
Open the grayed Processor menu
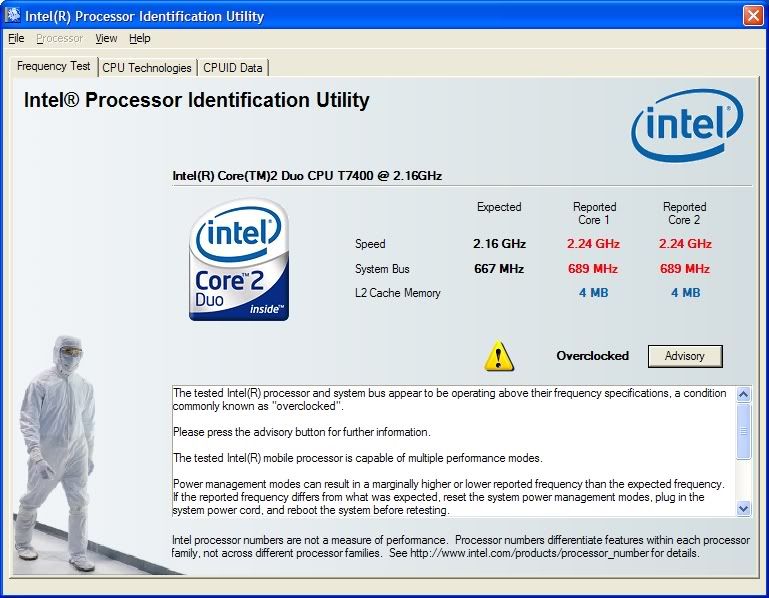click(59, 38)
